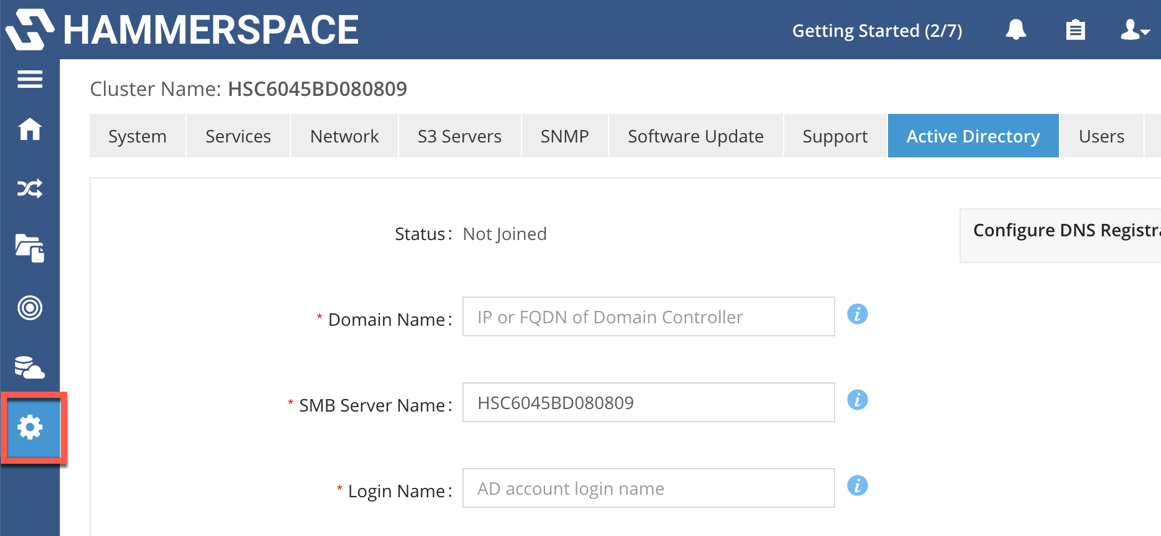Show info for Domain Name field
Viewport: 1161px width, 536px height.
click(857, 315)
